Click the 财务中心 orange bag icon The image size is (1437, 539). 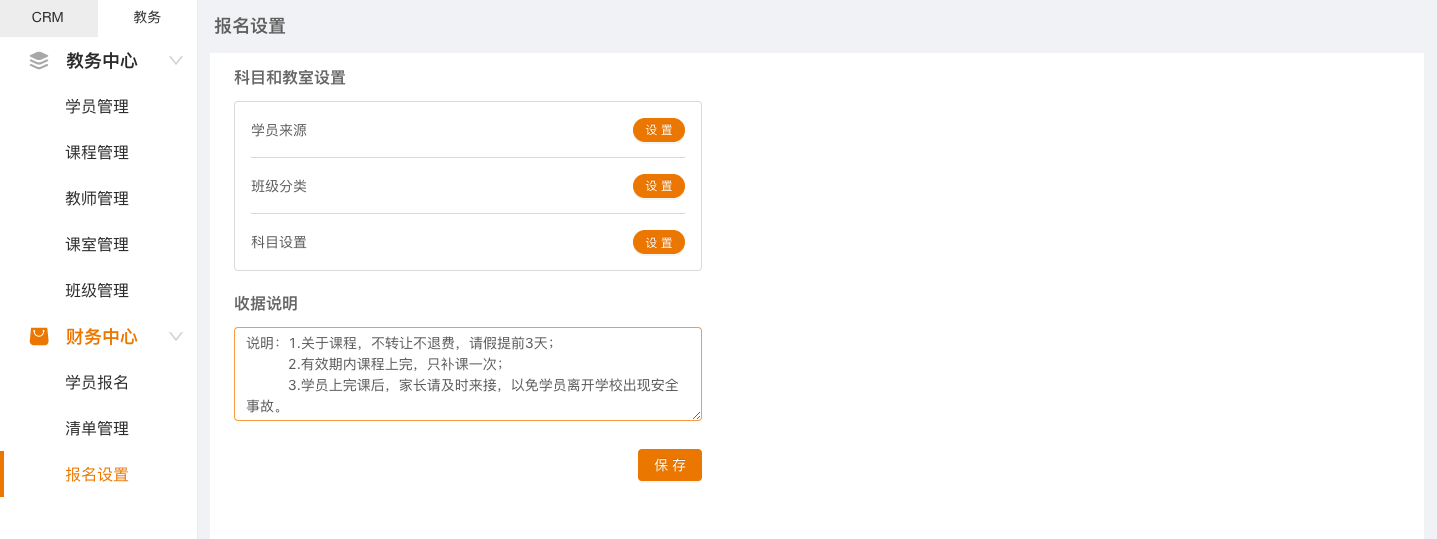(39, 336)
